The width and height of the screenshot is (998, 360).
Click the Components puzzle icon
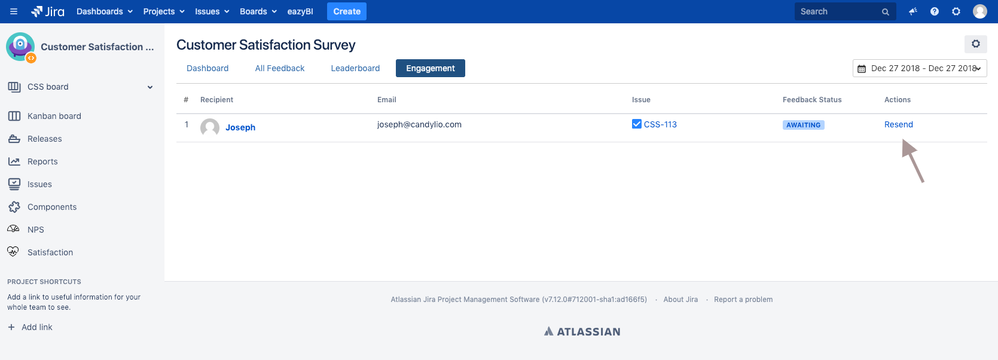tap(14, 207)
